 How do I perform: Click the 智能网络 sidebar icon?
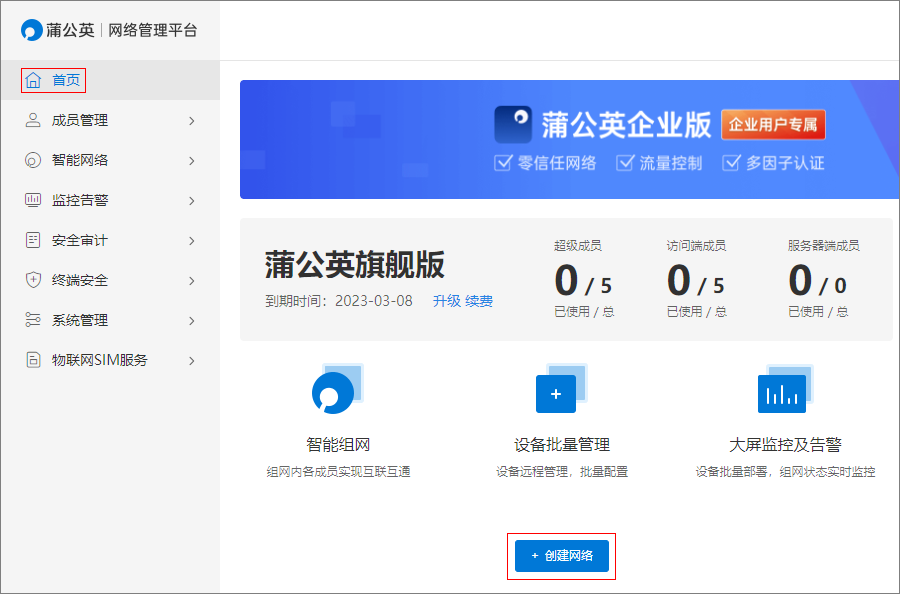[x=33, y=160]
